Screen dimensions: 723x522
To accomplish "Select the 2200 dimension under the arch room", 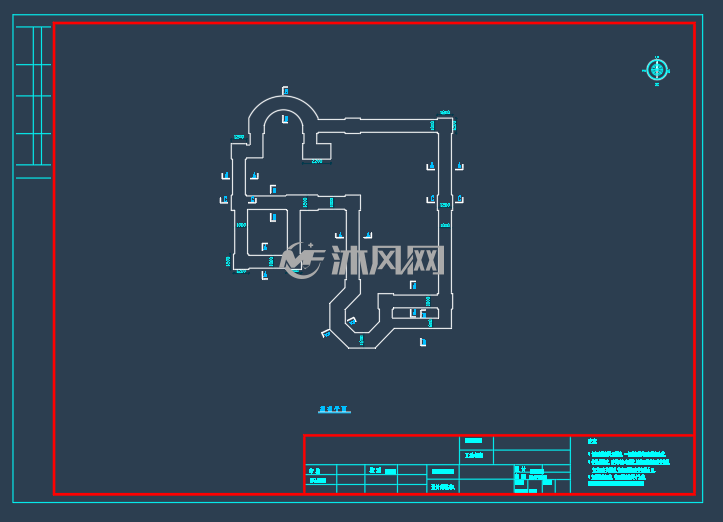I will coord(317,161).
